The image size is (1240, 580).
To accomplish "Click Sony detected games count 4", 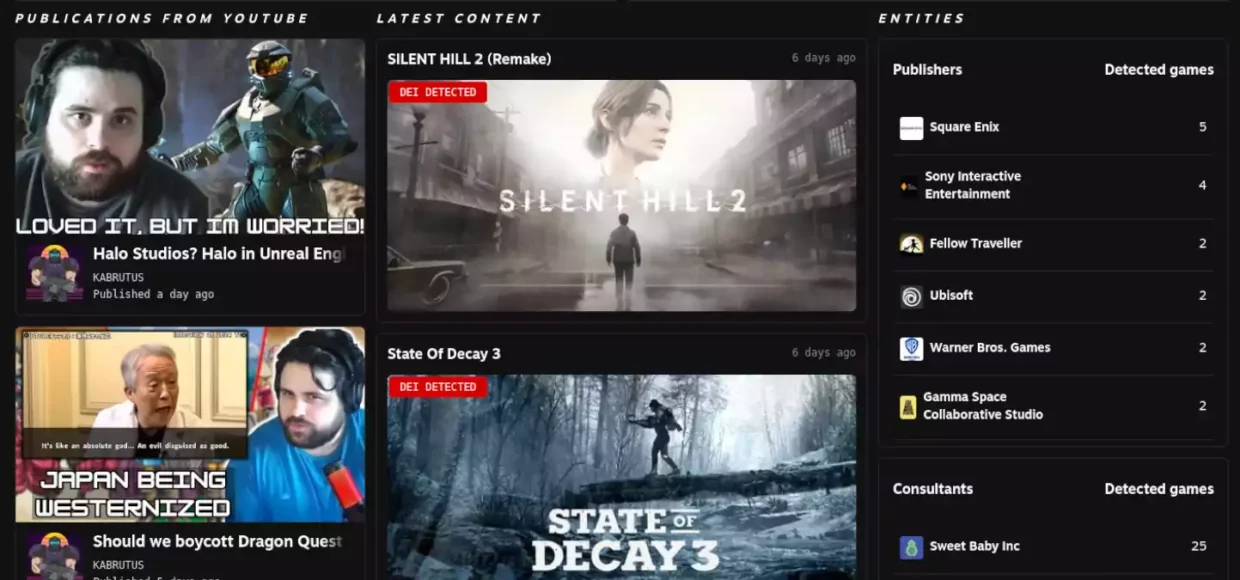I will coord(1203,185).
